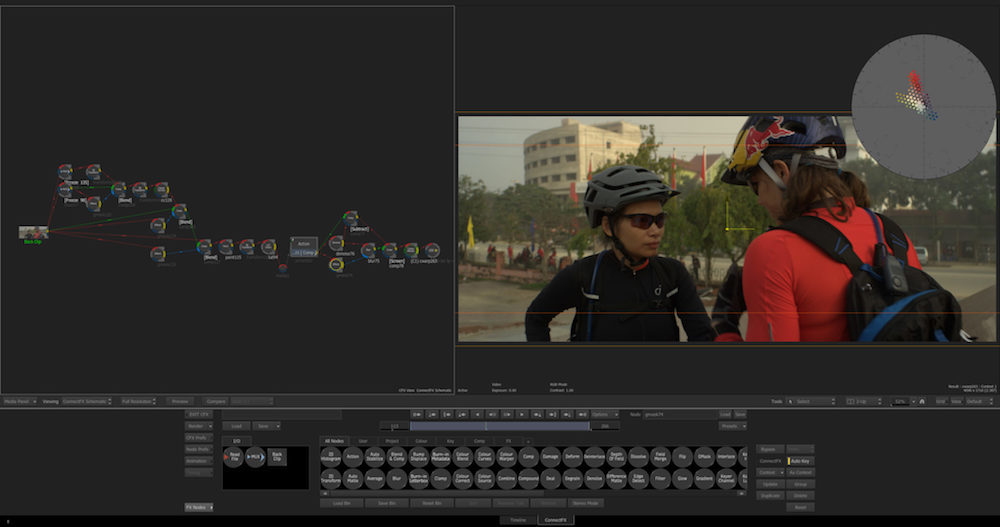Image resolution: width=1000 pixels, height=527 pixels.
Task: Select the Back Clip thumbnail in schematic
Action: point(33,232)
